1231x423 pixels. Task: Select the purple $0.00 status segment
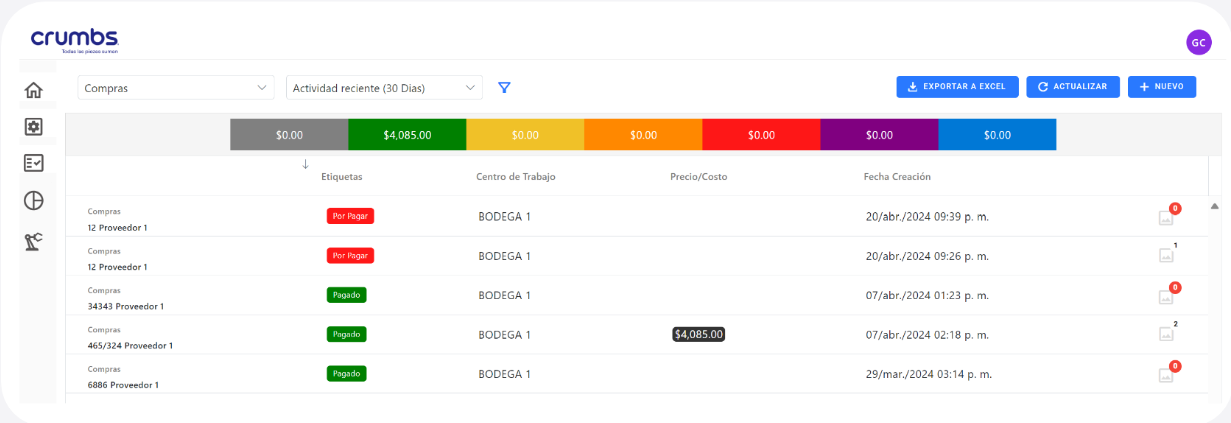coord(879,134)
